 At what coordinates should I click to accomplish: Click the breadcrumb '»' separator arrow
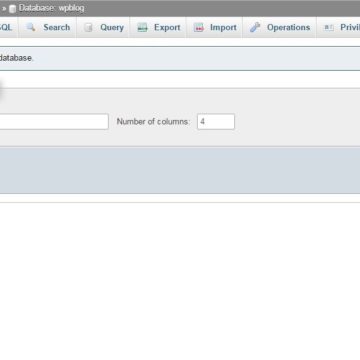[x=4, y=9]
